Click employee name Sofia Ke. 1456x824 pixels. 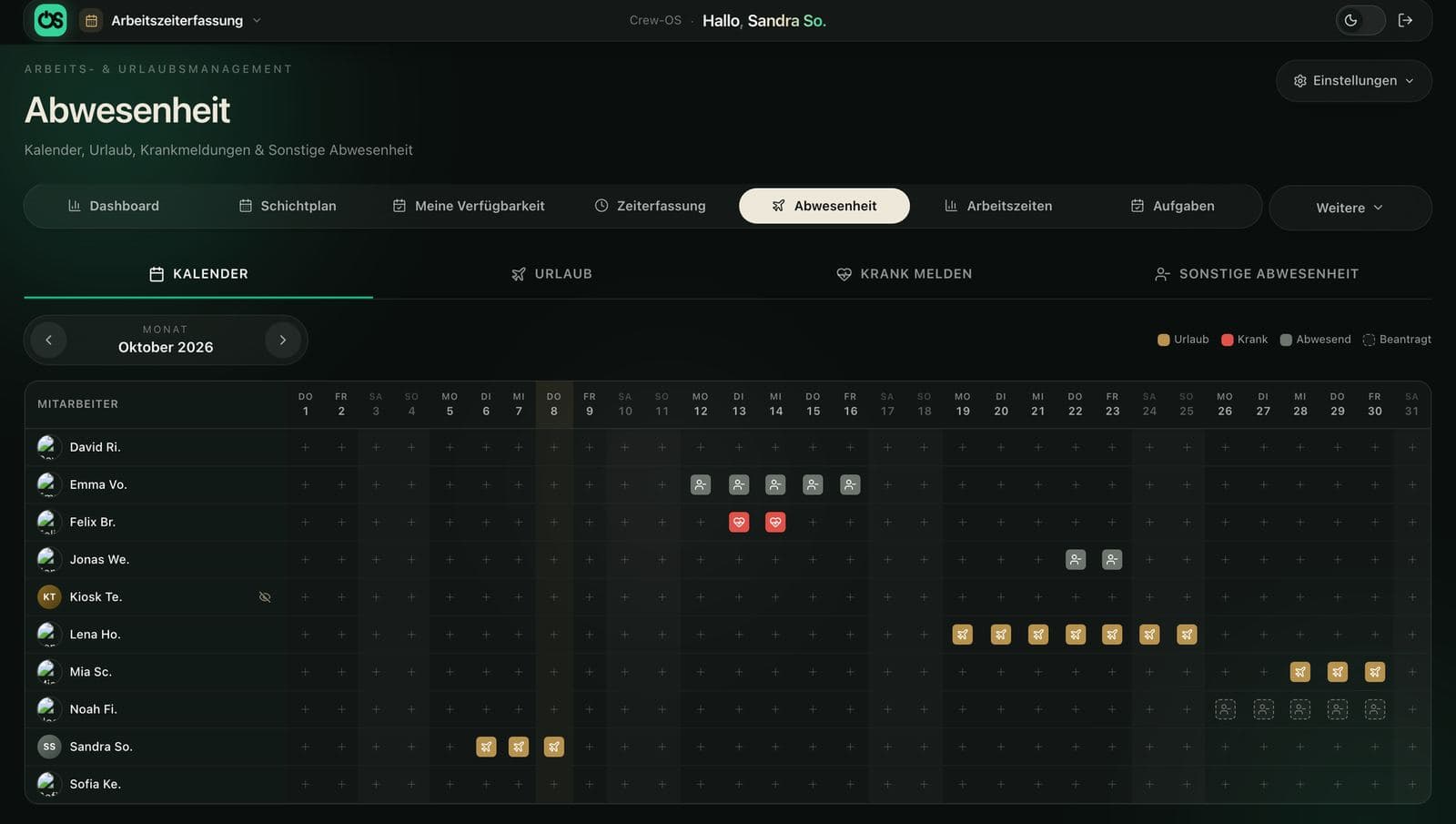96,784
